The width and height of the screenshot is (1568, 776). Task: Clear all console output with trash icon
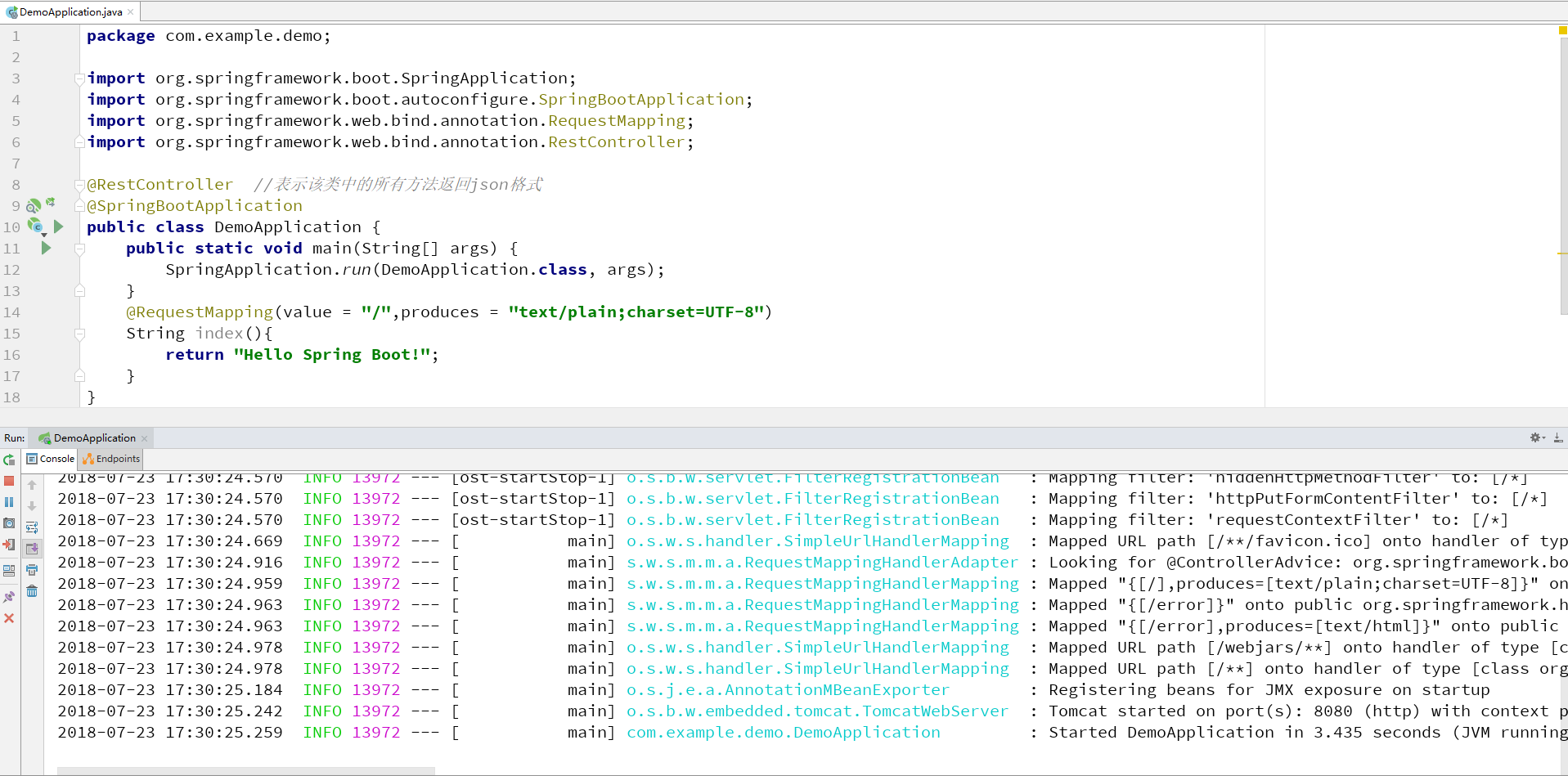pyautogui.click(x=32, y=591)
